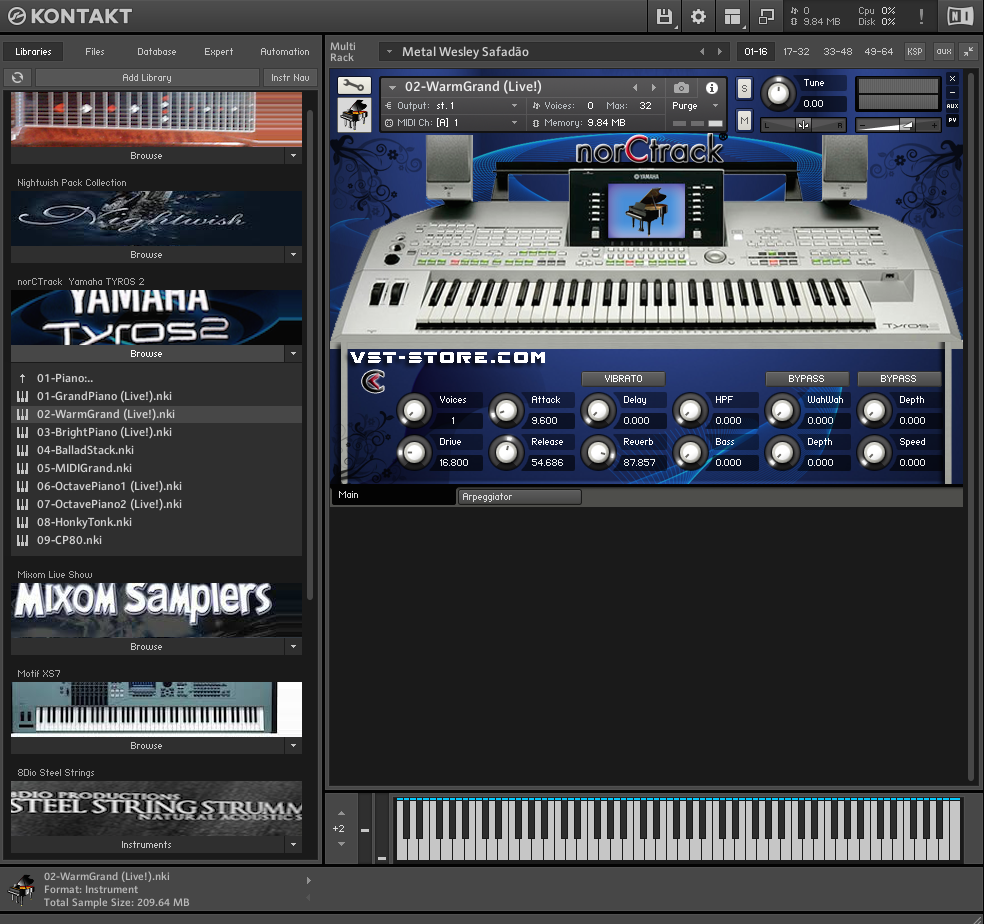Viewport: 984px width, 924px height.
Task: Toggle the Depth/Speed BYPASS button
Action: (898, 379)
